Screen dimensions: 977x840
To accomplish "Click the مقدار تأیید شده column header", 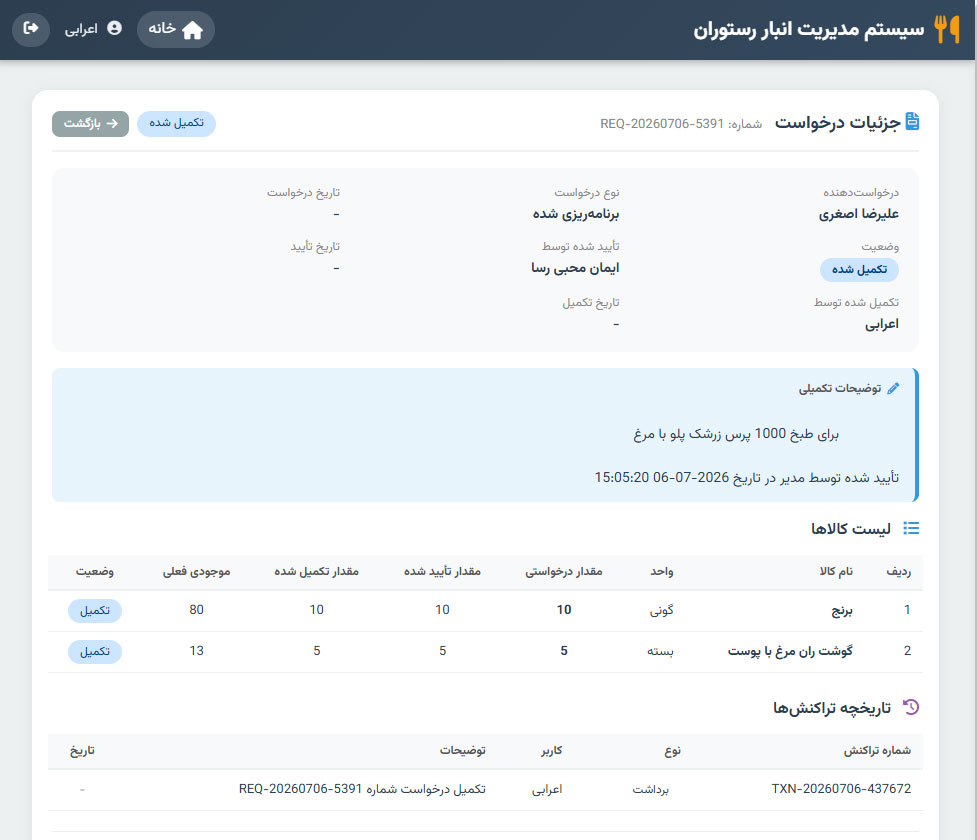I will [x=442, y=571].
